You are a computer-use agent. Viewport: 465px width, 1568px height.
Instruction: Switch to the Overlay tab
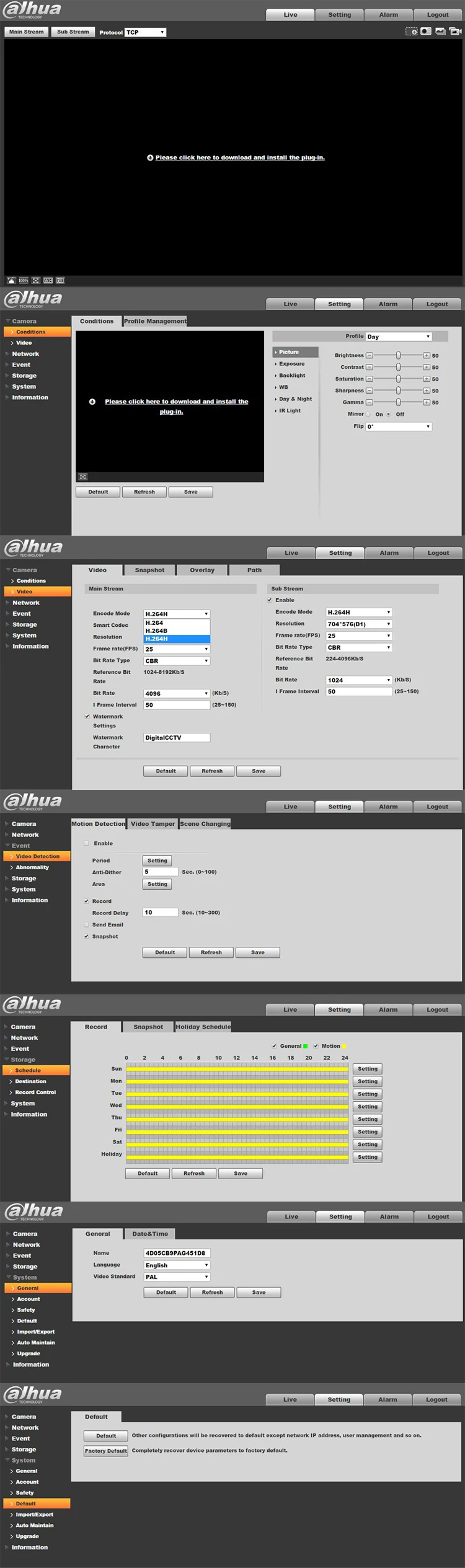(202, 570)
